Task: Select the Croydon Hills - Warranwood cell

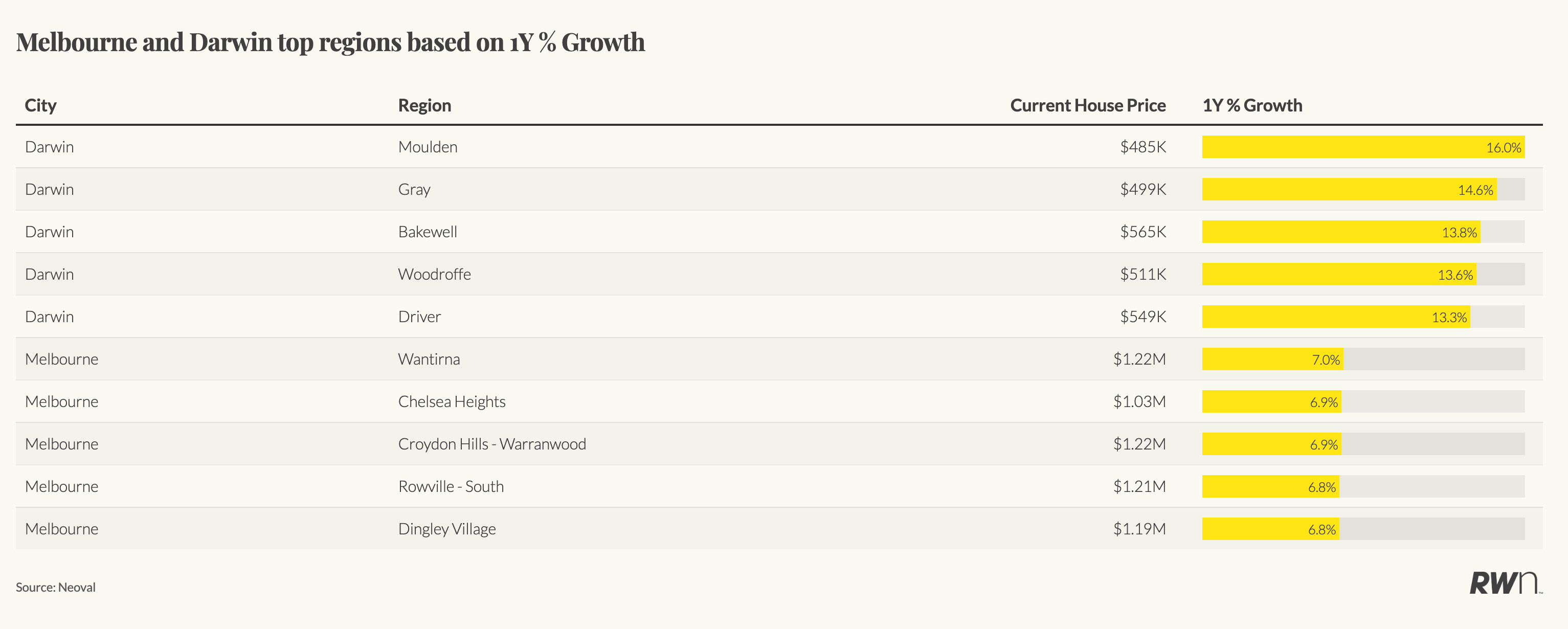Action: [492, 444]
